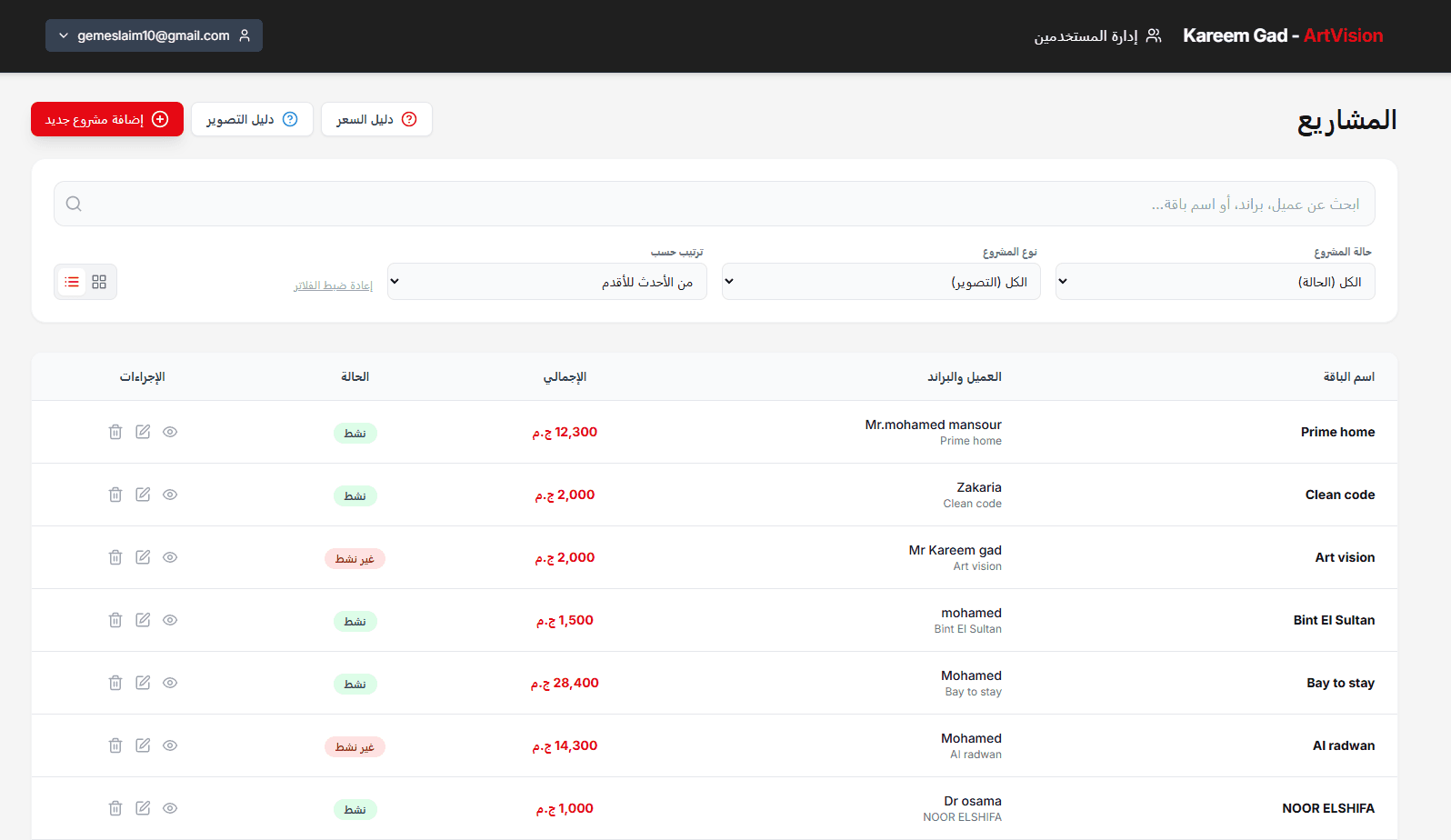The width and height of the screenshot is (1451, 840).
Task: Delete the Clean code project
Action: (x=115, y=495)
